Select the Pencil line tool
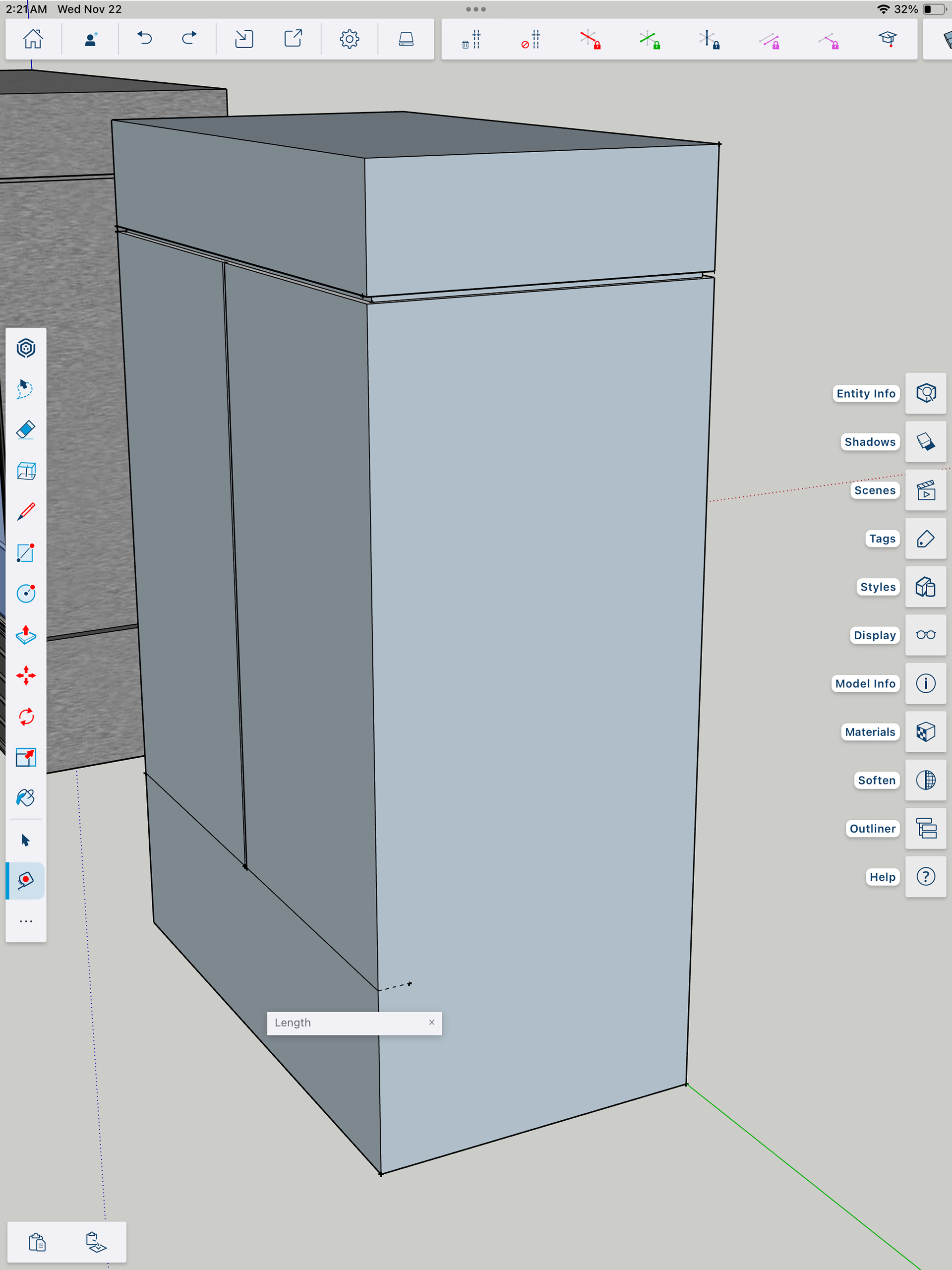 26,511
